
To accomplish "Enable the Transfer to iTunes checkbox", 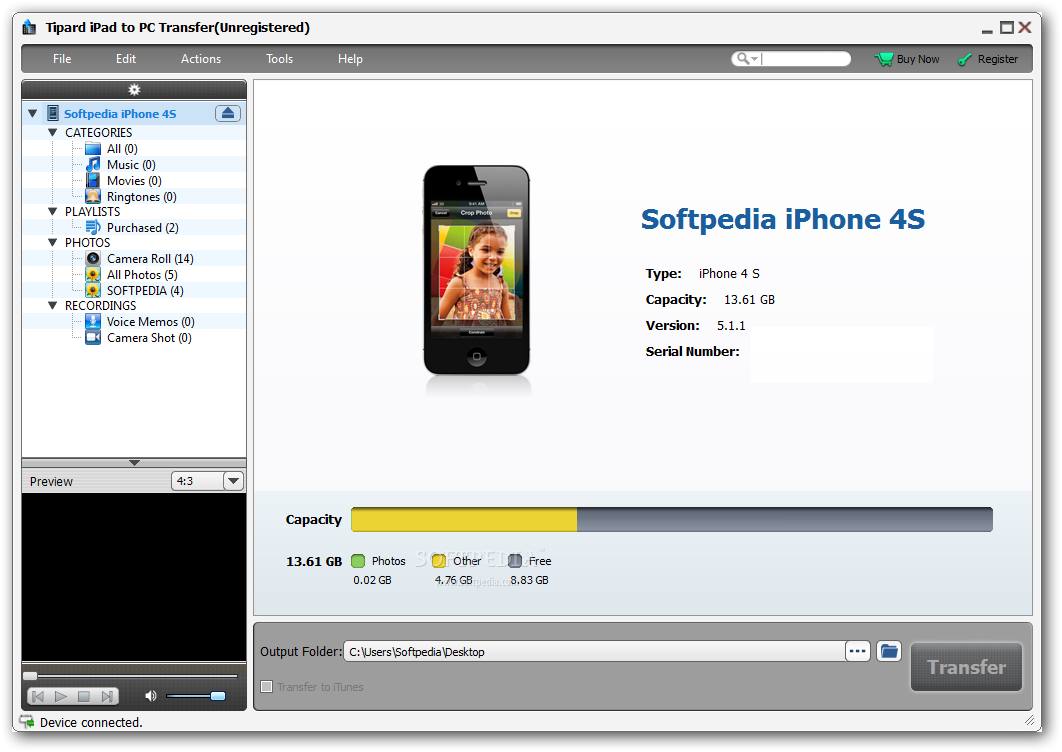I will click(x=267, y=686).
